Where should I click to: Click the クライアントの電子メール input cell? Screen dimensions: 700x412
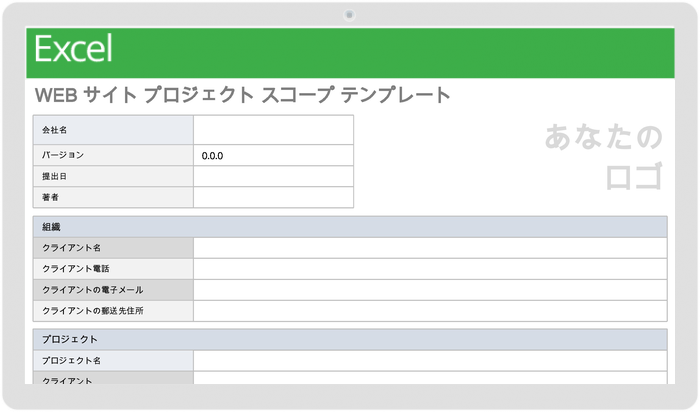point(430,290)
